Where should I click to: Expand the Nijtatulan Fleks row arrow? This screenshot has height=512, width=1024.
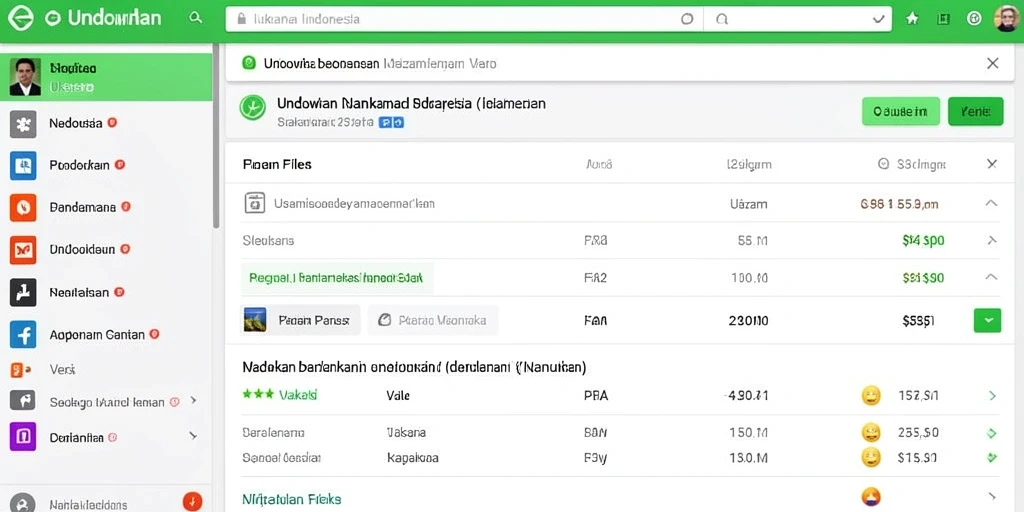coord(993,497)
